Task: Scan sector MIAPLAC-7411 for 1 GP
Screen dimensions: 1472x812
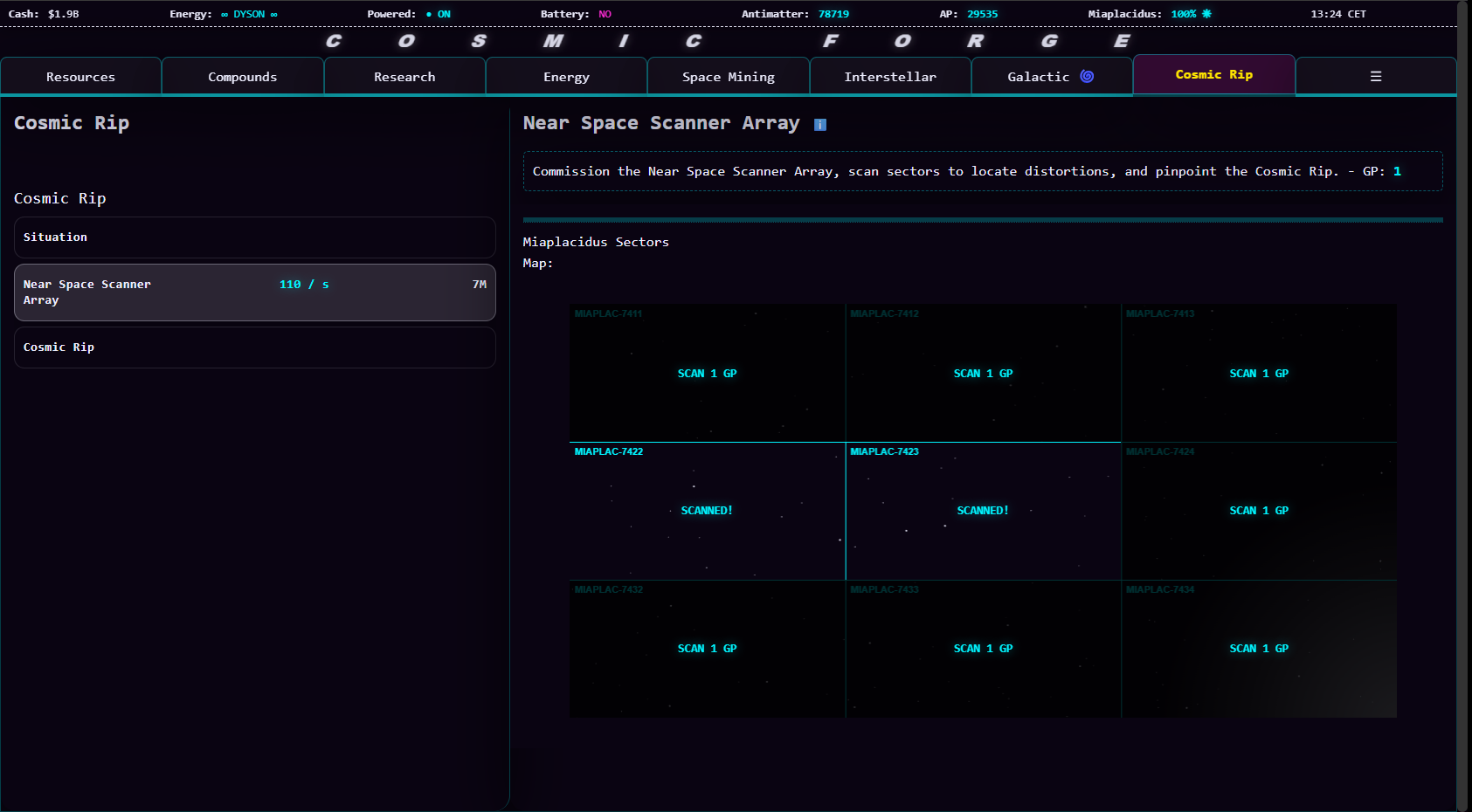Action: [x=707, y=374]
